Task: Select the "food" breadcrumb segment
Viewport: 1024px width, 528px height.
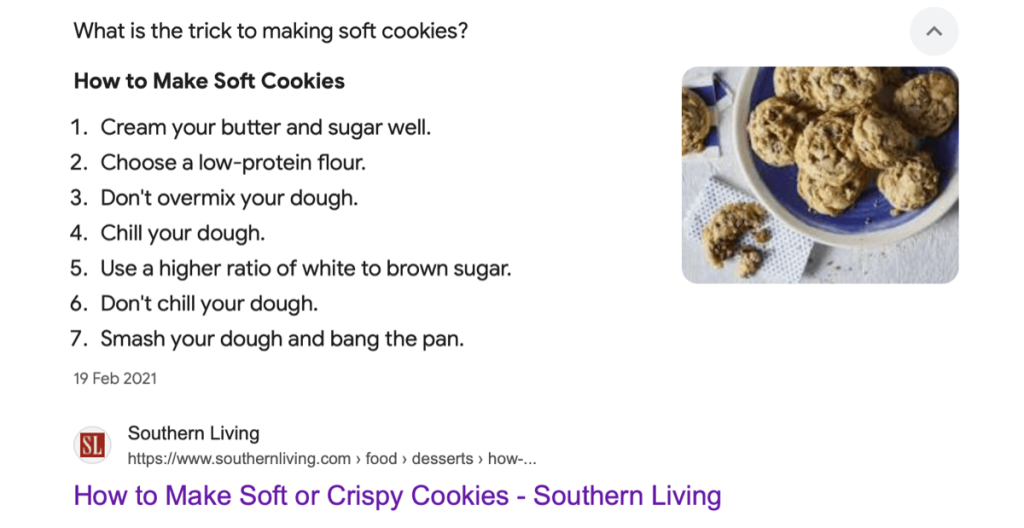Action: (x=381, y=459)
